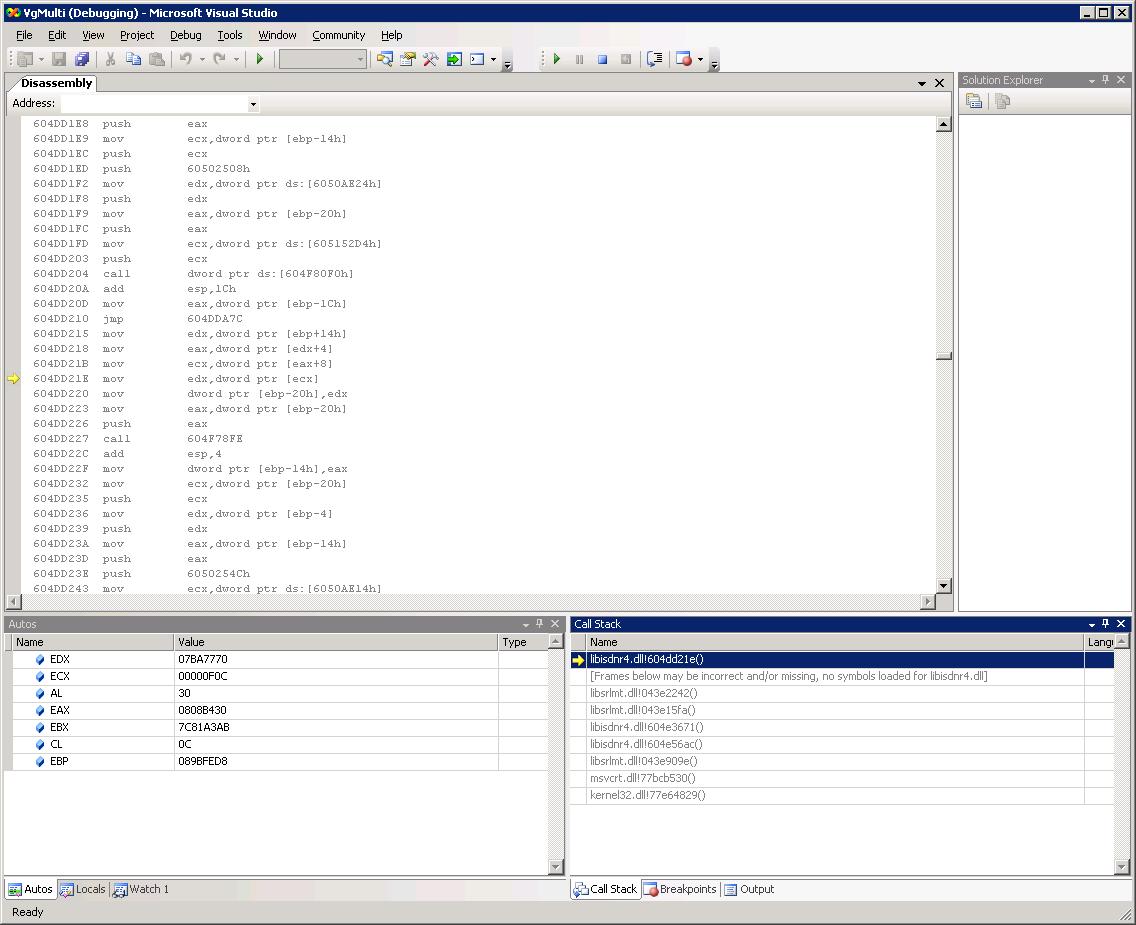Click the Name column header in Call Stack
This screenshot has width=1136, height=925.
(x=834, y=642)
